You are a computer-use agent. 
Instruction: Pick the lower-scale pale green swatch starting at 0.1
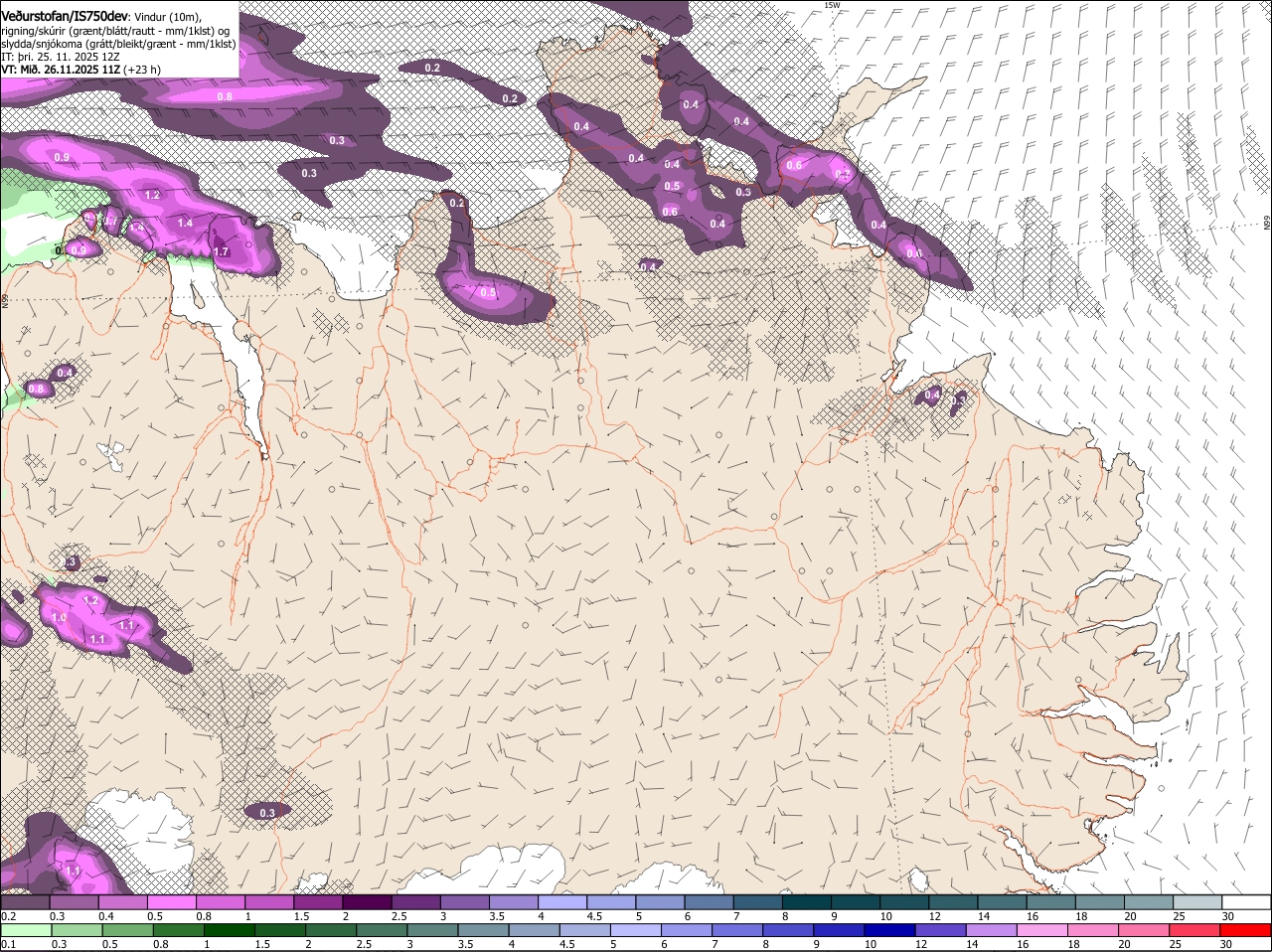(x=27, y=930)
